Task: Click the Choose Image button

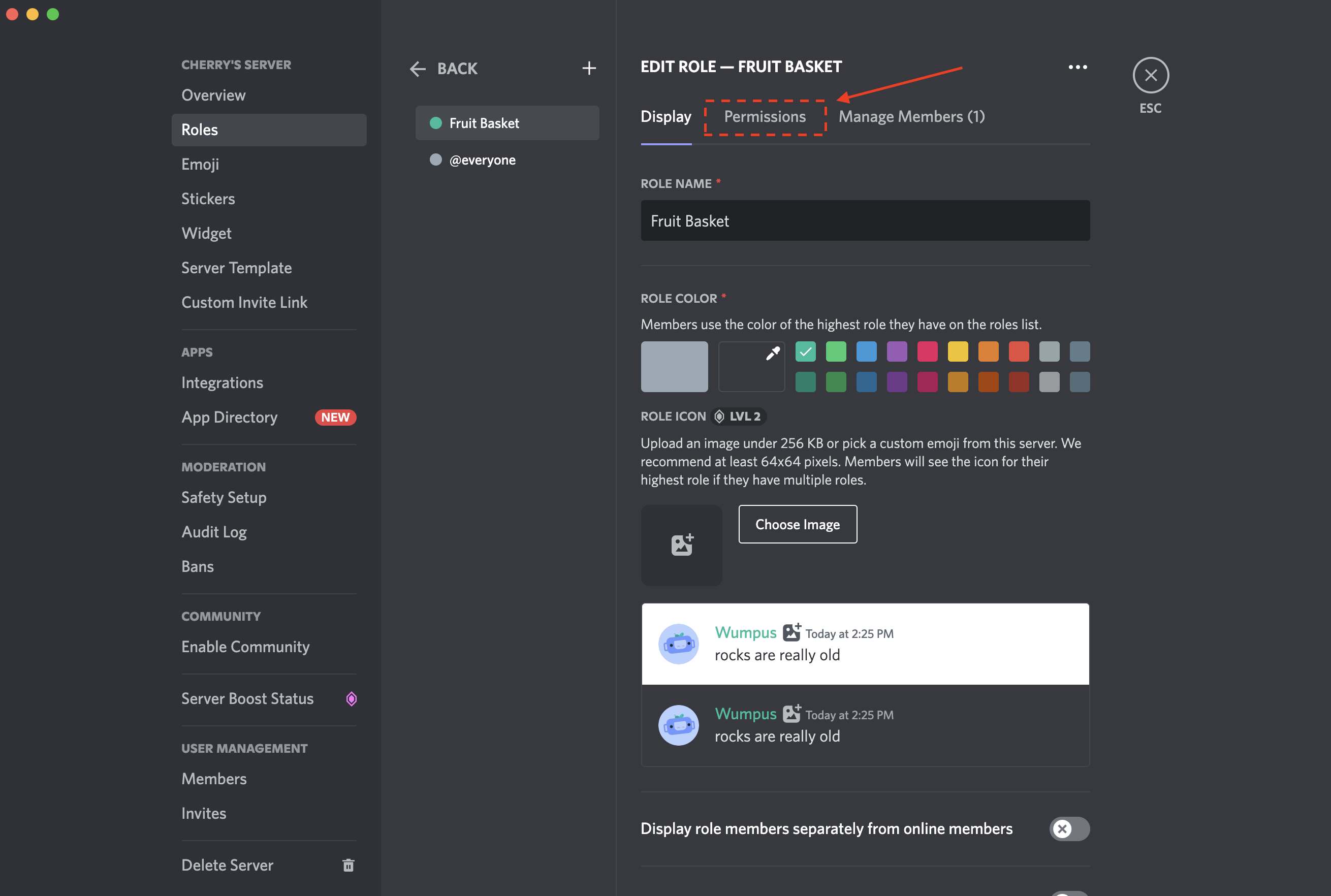Action: 797,524
